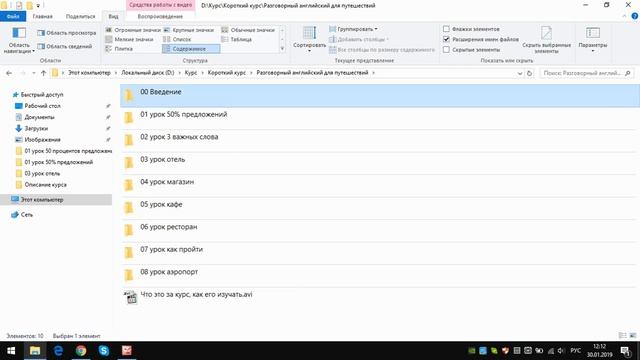Open Skype from taskbar
The height and width of the screenshot is (360, 640).
click(x=104, y=351)
